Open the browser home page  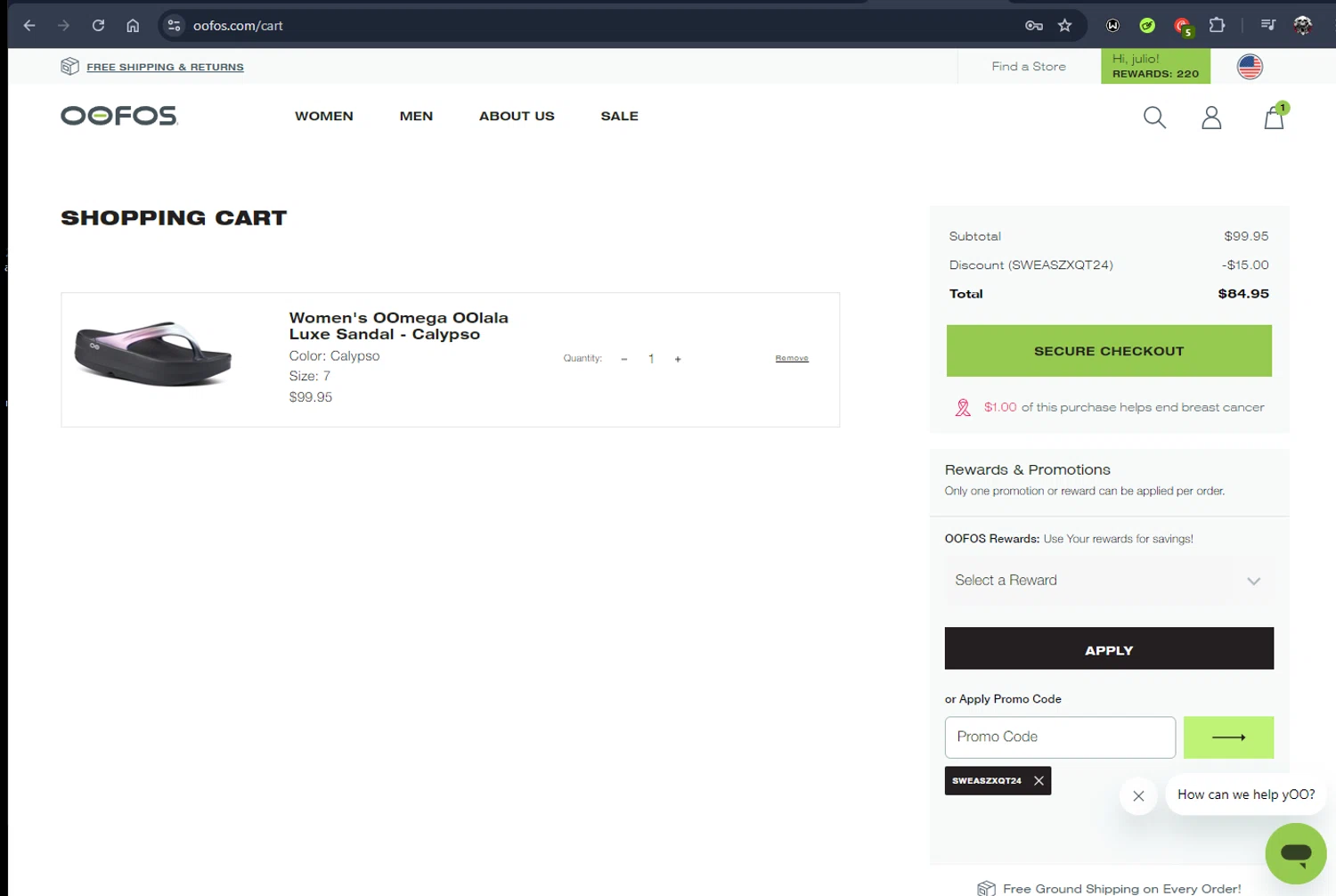[133, 26]
